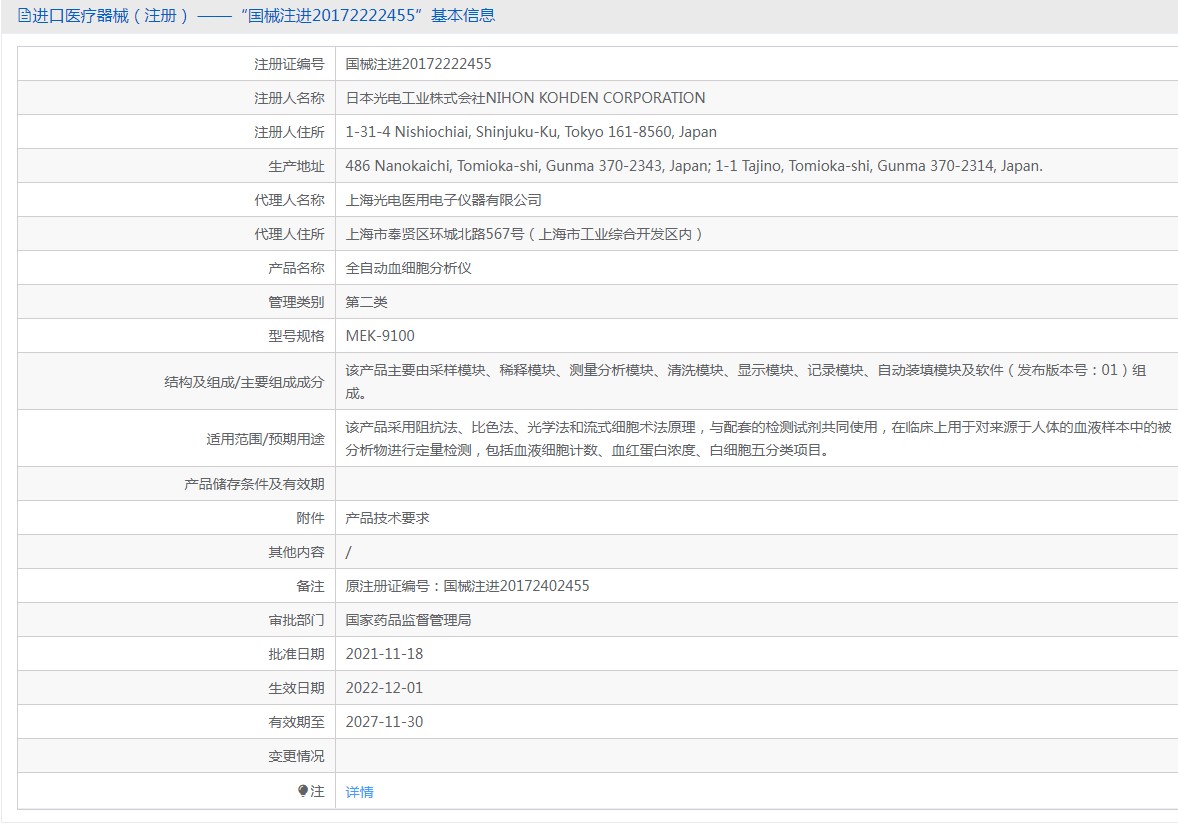Select expiry date 2027-11-30
Screen dimensions: 1178x824
[x=384, y=722]
